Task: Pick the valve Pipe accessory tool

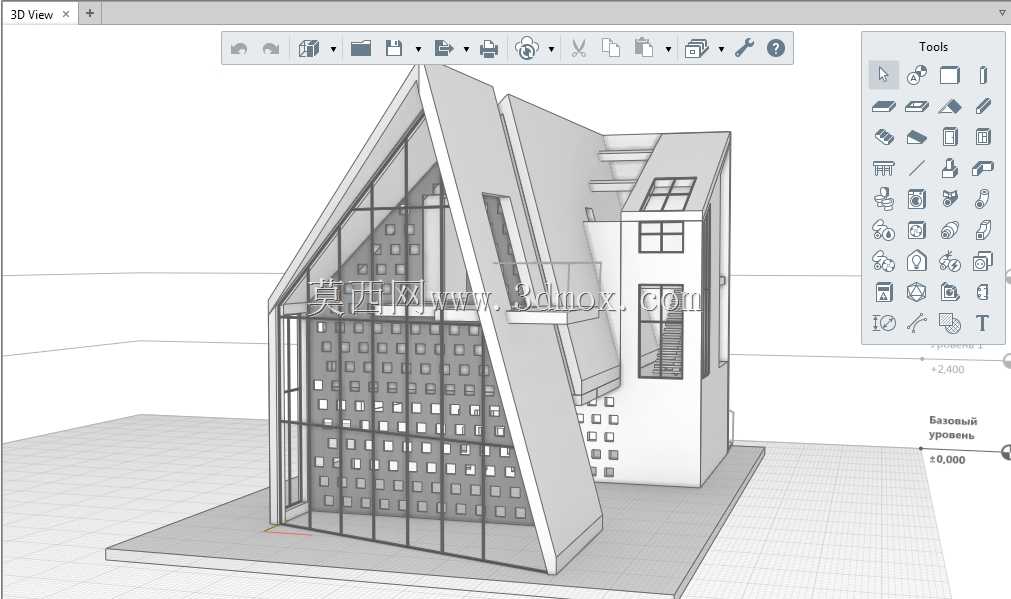Action: pyautogui.click(x=949, y=199)
